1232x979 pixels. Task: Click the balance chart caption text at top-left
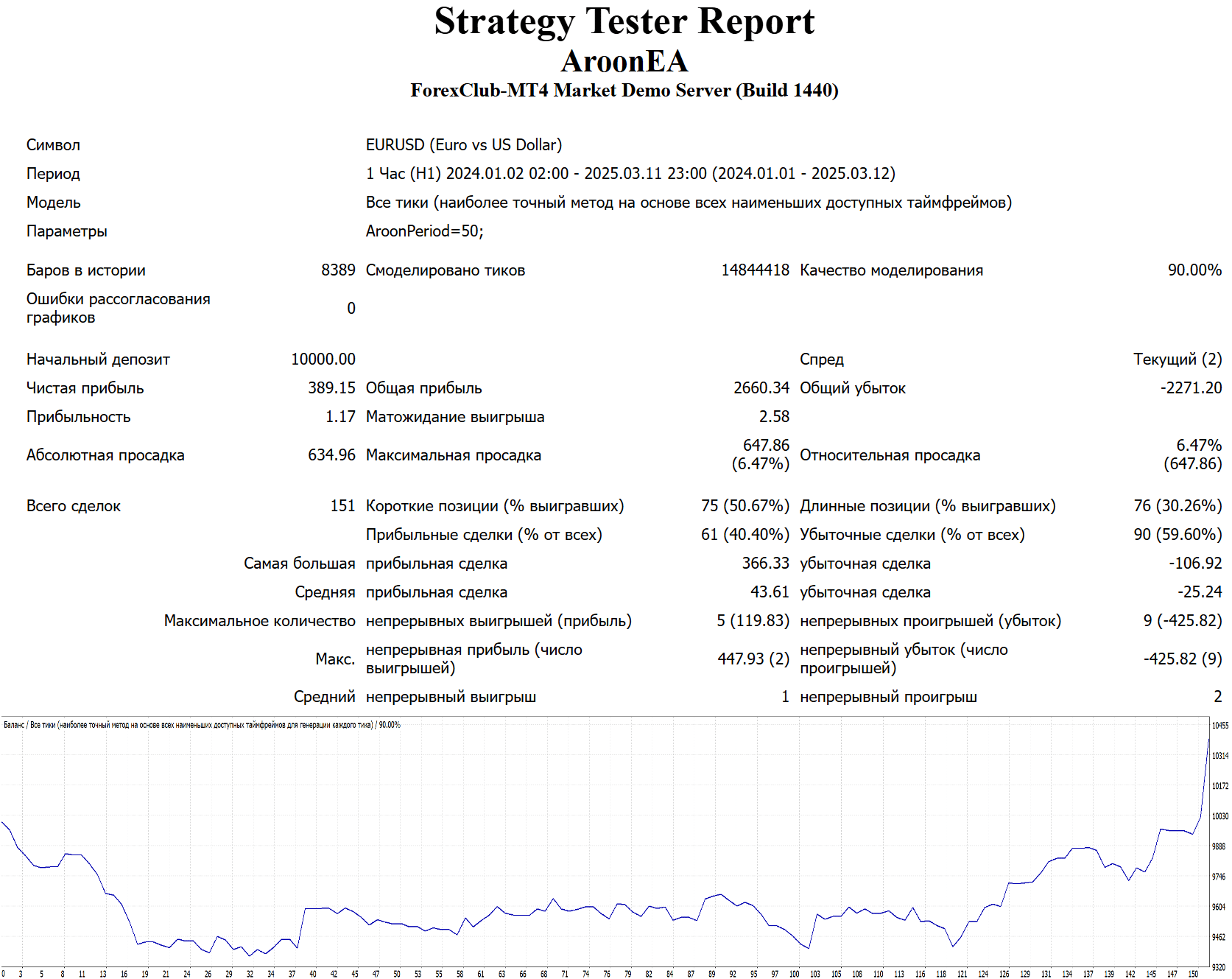202,725
